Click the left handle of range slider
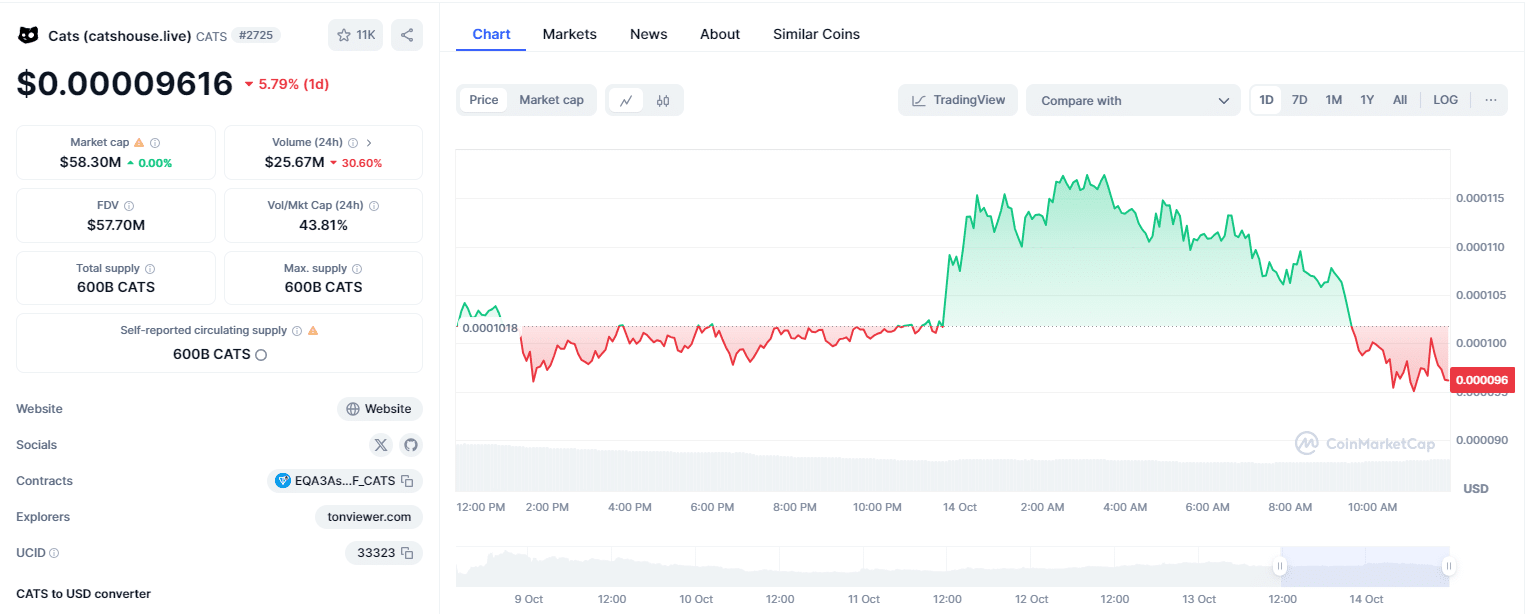 click(1279, 567)
